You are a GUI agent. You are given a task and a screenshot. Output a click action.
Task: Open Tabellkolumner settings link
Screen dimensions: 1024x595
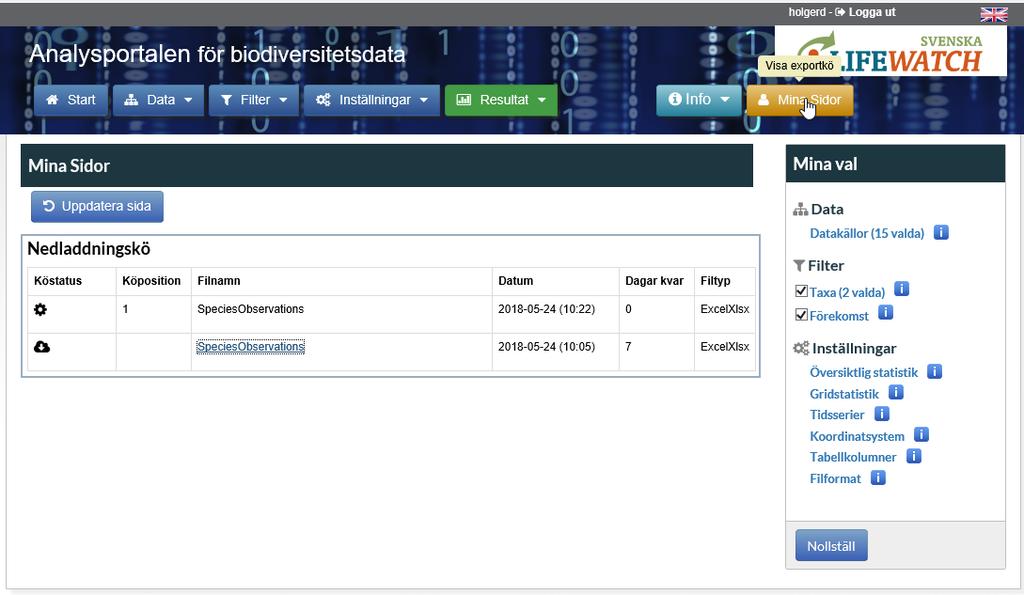click(x=853, y=457)
